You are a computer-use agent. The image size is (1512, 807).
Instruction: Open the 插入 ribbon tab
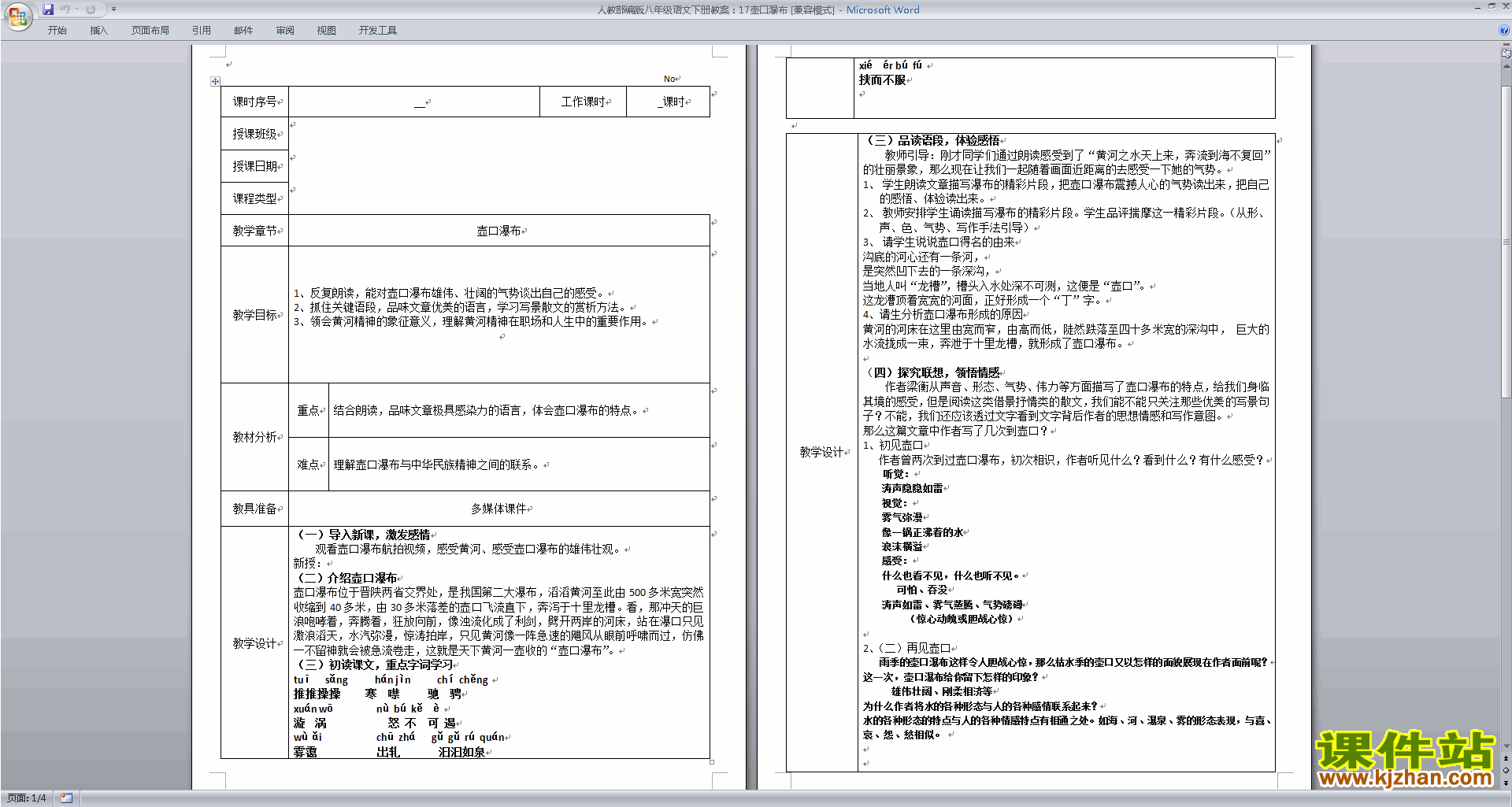[x=98, y=30]
